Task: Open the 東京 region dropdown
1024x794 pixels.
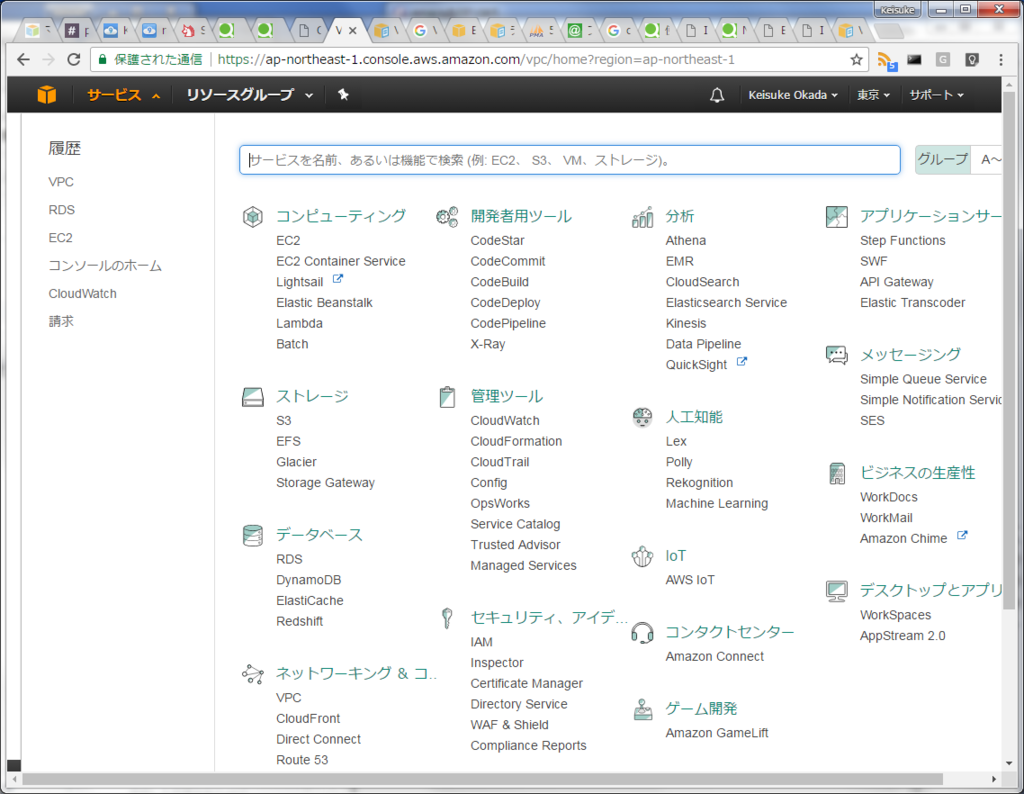Action: click(x=873, y=95)
